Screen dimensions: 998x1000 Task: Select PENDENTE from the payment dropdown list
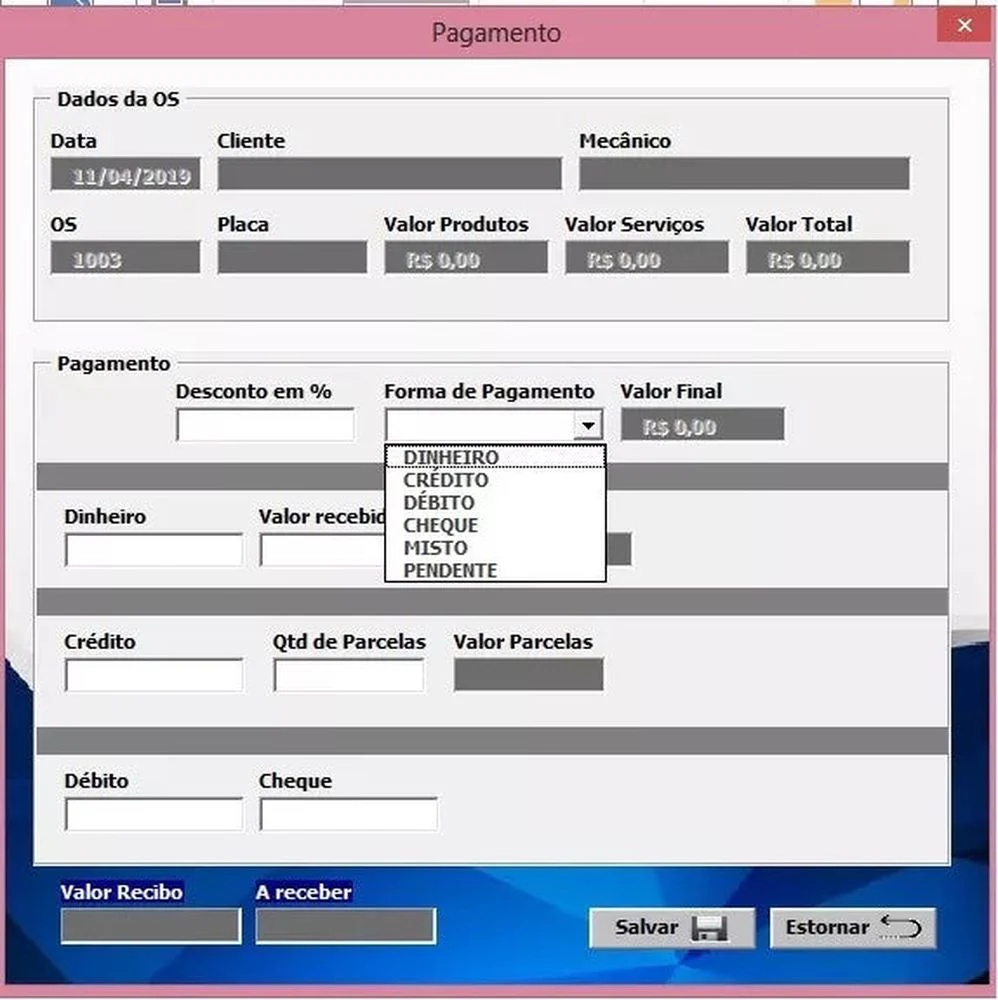[450, 570]
